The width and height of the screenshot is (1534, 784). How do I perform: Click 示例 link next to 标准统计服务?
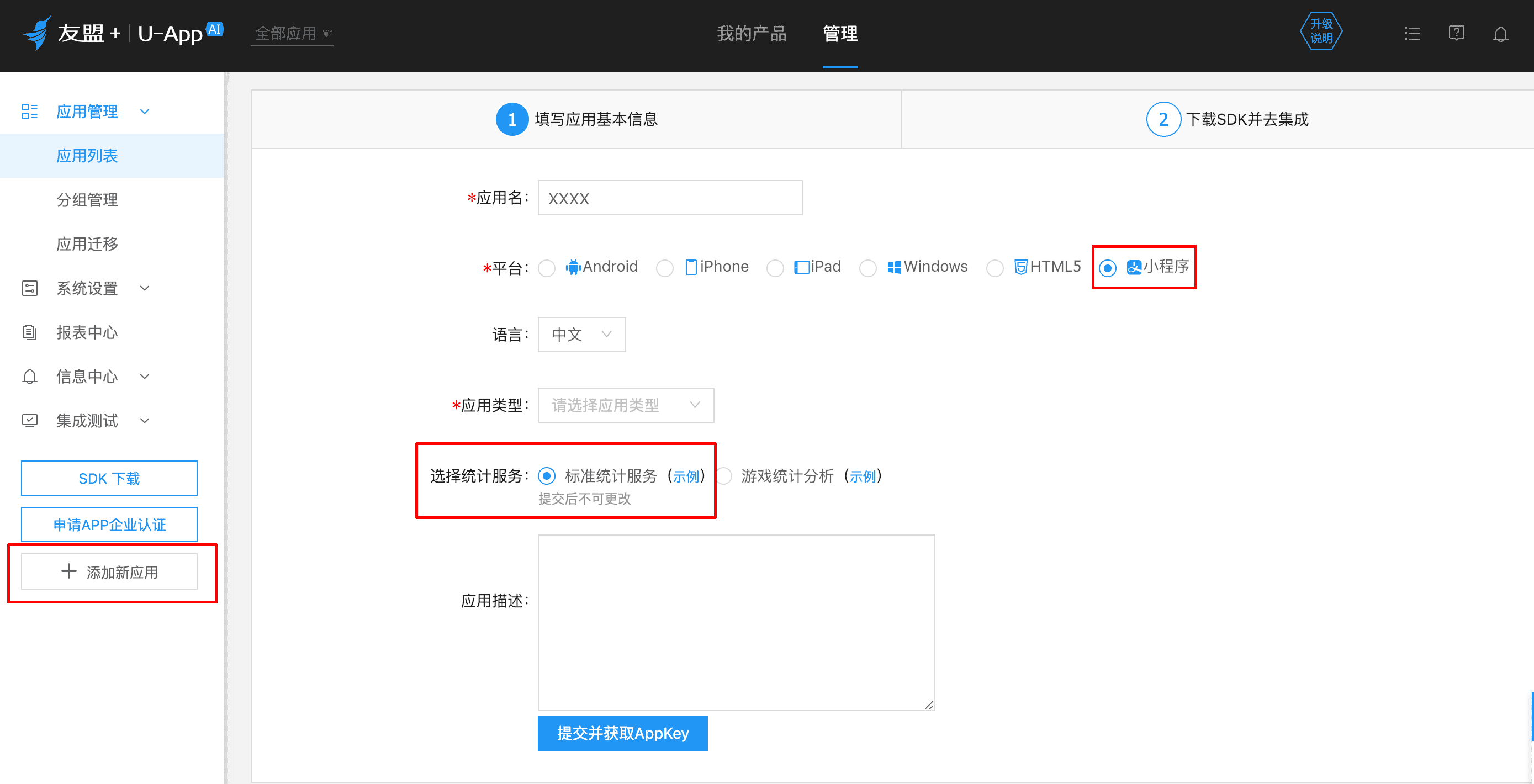click(685, 476)
